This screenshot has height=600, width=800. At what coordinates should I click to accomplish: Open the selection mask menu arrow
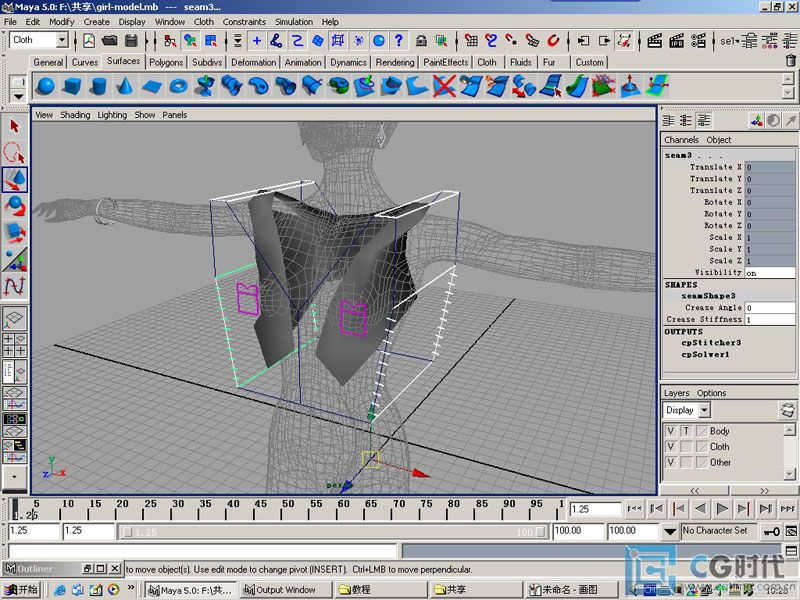pos(238,40)
